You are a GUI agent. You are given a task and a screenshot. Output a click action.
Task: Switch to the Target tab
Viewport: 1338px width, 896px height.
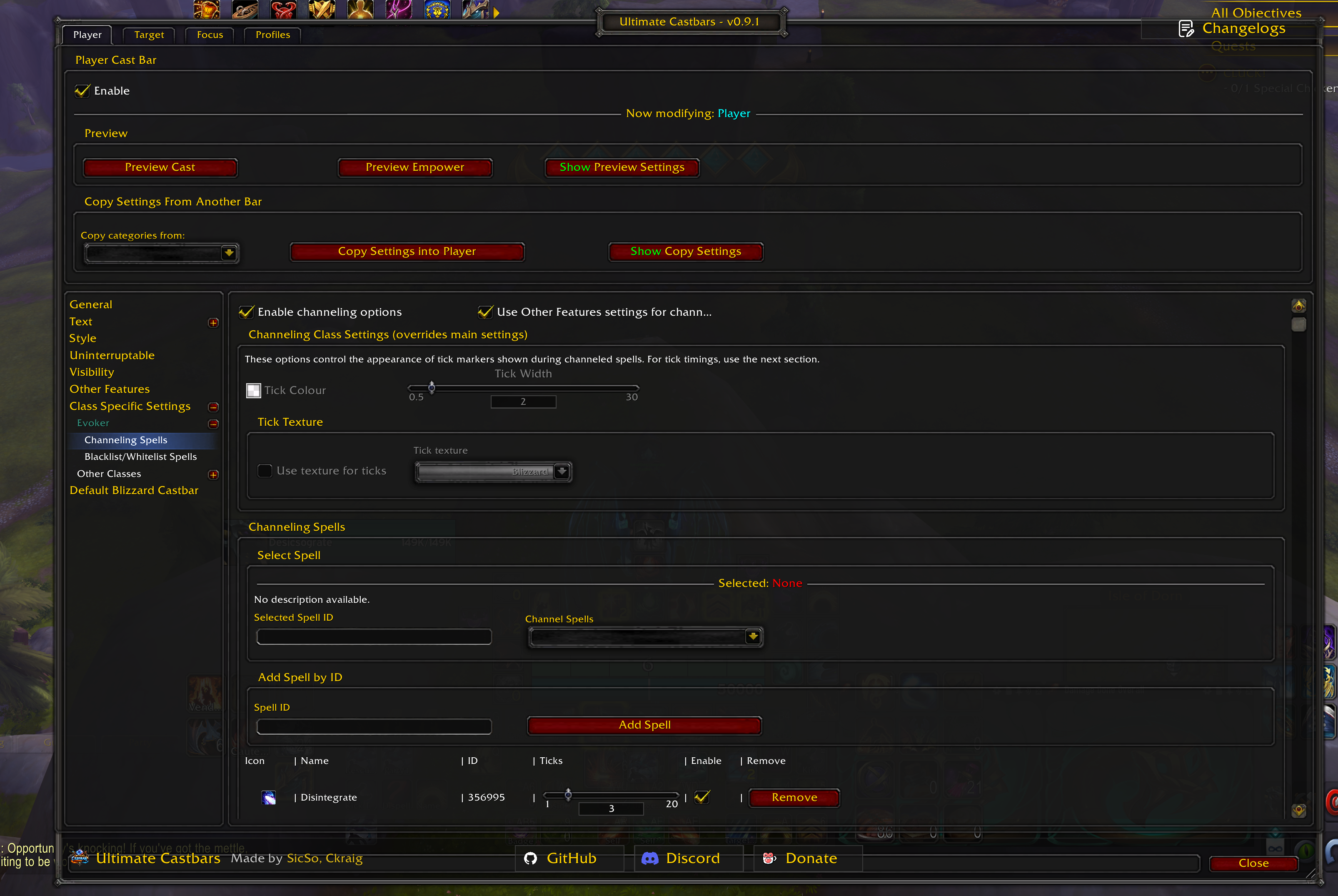pos(149,35)
